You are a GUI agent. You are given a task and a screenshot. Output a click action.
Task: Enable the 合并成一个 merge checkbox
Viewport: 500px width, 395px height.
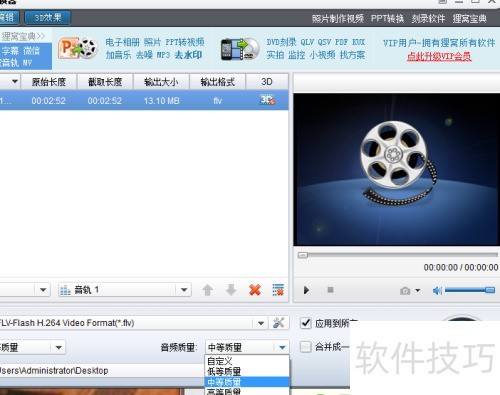[306, 347]
